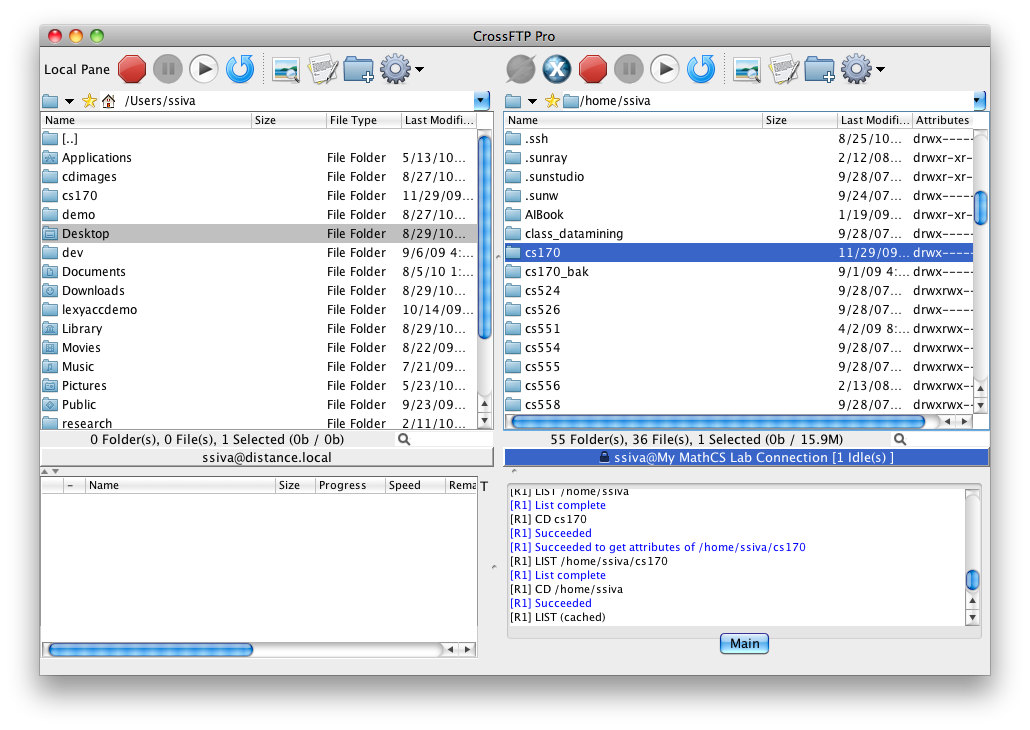Click the favorites star next to /home/ssiva
This screenshot has width=1030, height=730.
552,101
